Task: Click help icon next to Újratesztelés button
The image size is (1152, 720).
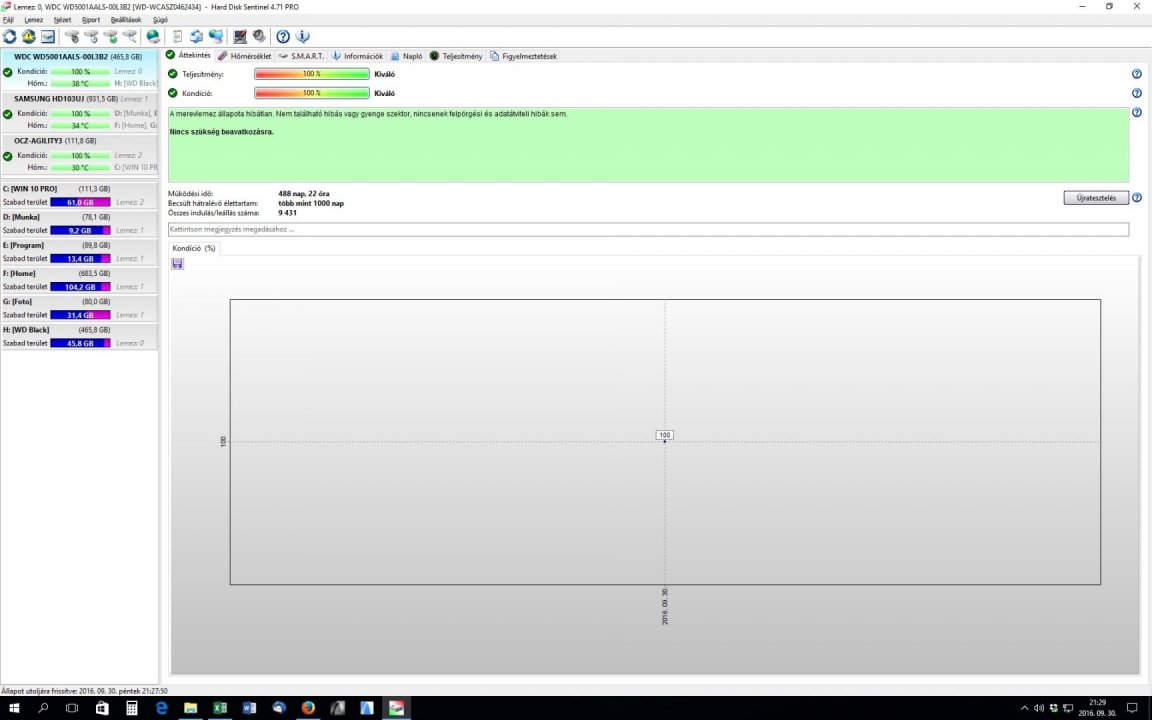Action: coord(1137,198)
